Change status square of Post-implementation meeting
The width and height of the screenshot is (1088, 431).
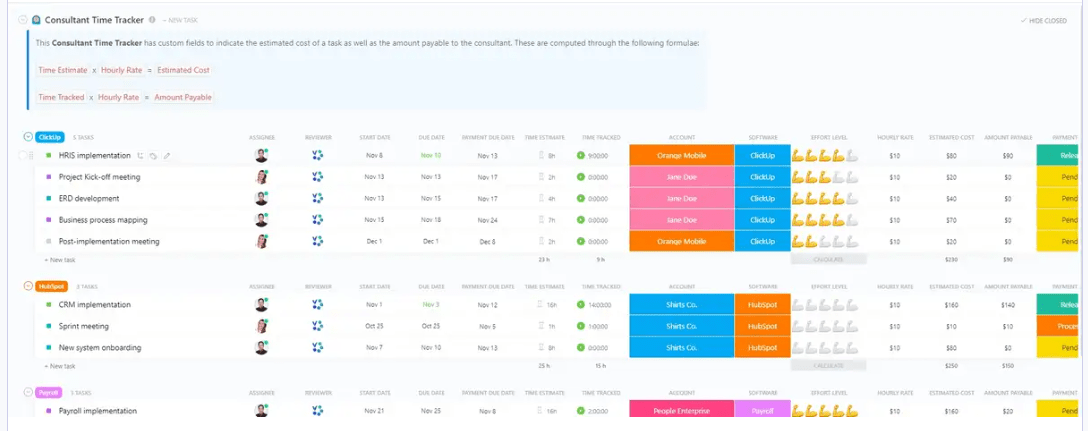point(49,242)
